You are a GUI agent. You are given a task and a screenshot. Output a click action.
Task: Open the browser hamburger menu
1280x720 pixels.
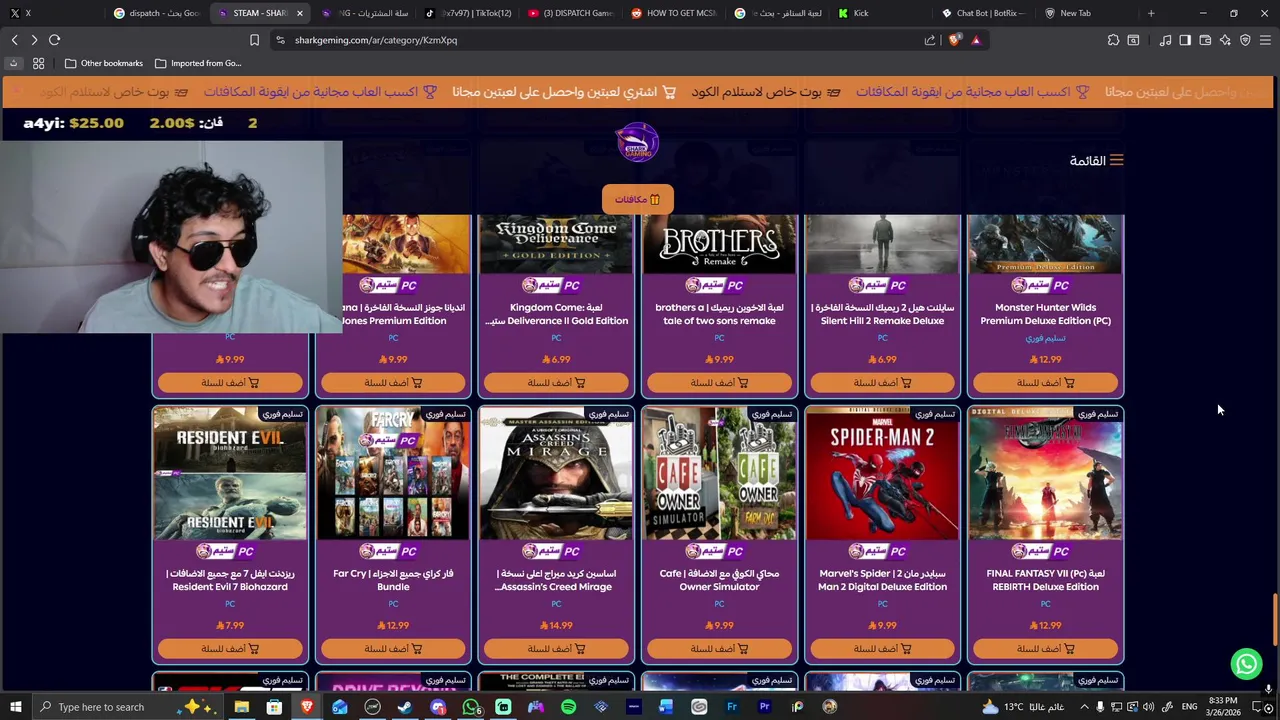(x=1265, y=40)
